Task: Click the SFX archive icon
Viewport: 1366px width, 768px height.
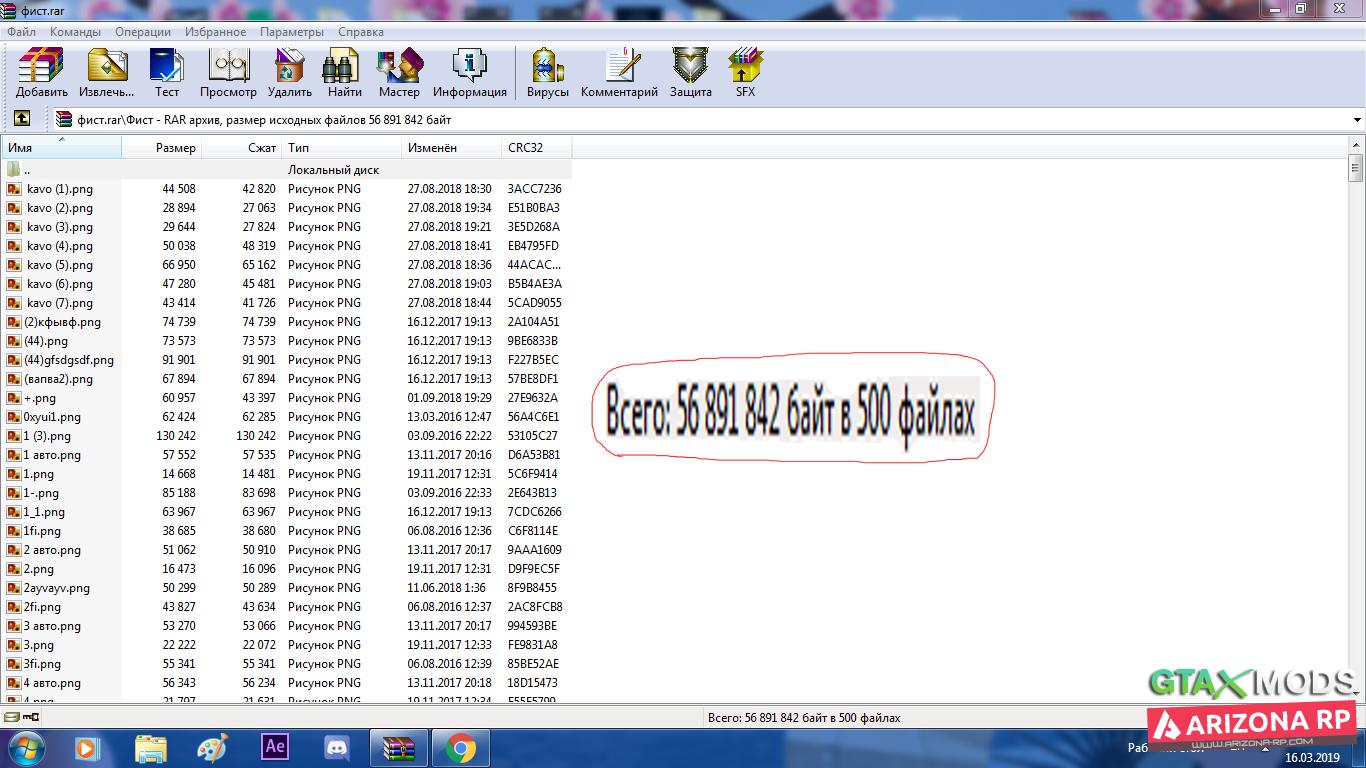Action: pos(745,73)
